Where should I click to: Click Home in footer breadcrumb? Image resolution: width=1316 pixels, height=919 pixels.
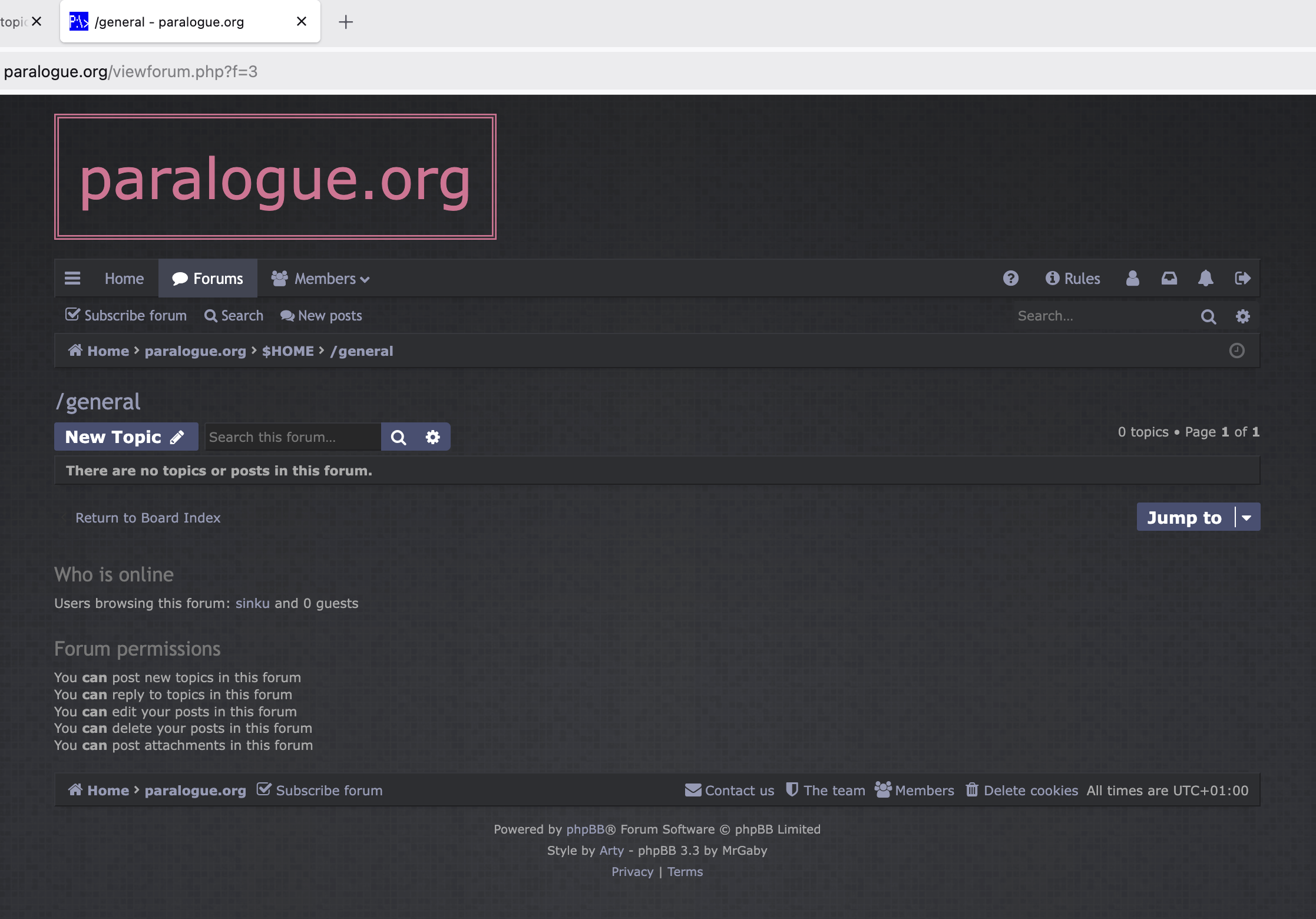(x=99, y=791)
